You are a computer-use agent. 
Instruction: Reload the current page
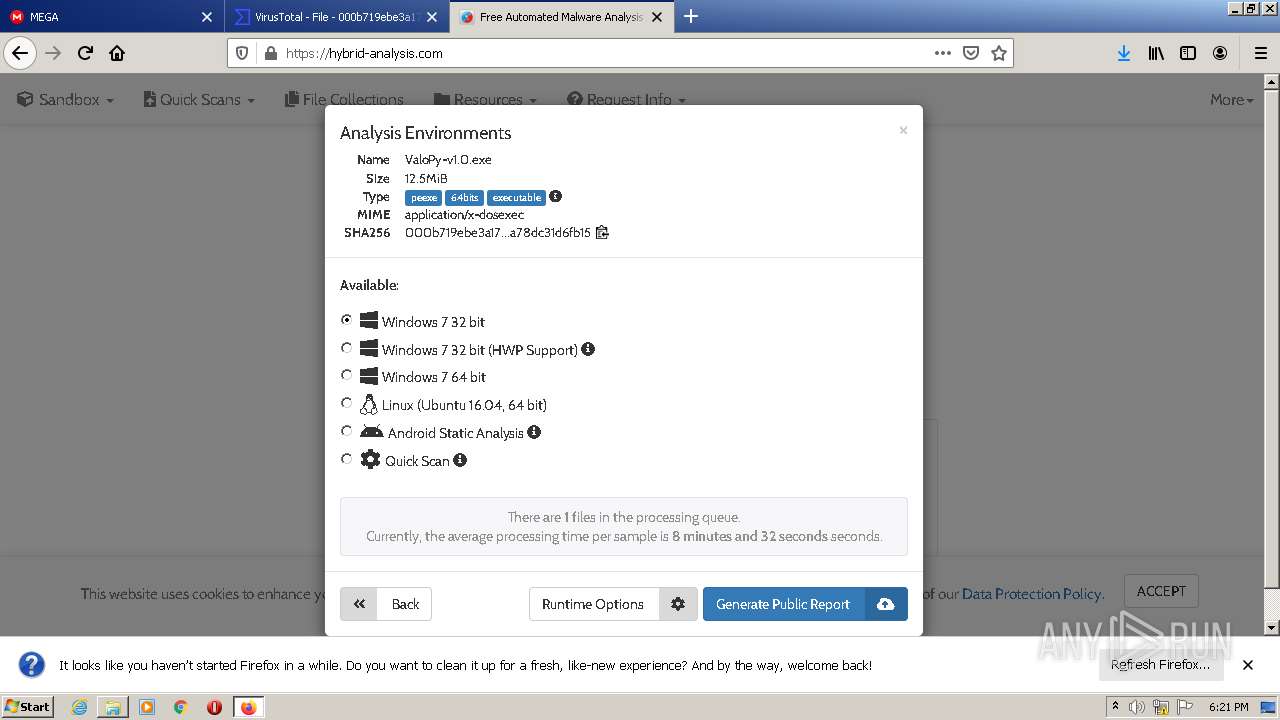pos(85,53)
